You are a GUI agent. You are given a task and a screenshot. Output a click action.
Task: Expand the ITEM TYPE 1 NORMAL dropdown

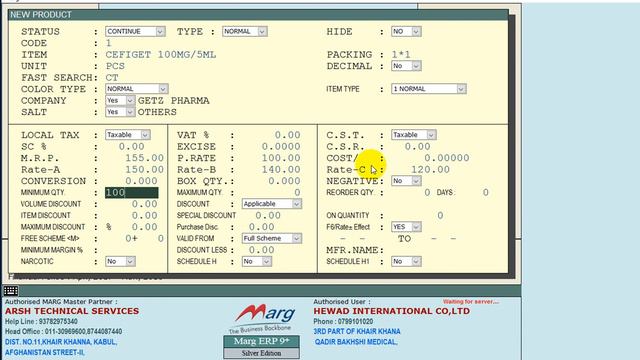click(x=429, y=89)
